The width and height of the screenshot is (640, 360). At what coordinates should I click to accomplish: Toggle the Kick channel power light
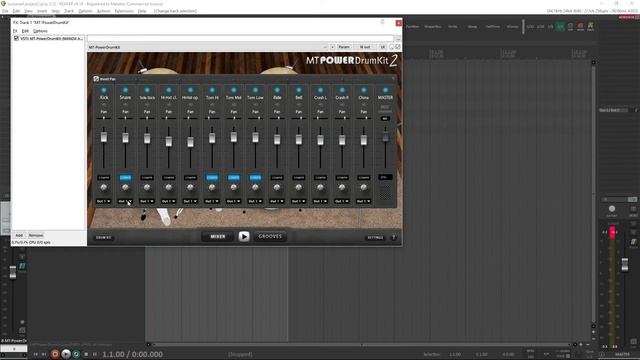tap(104, 90)
